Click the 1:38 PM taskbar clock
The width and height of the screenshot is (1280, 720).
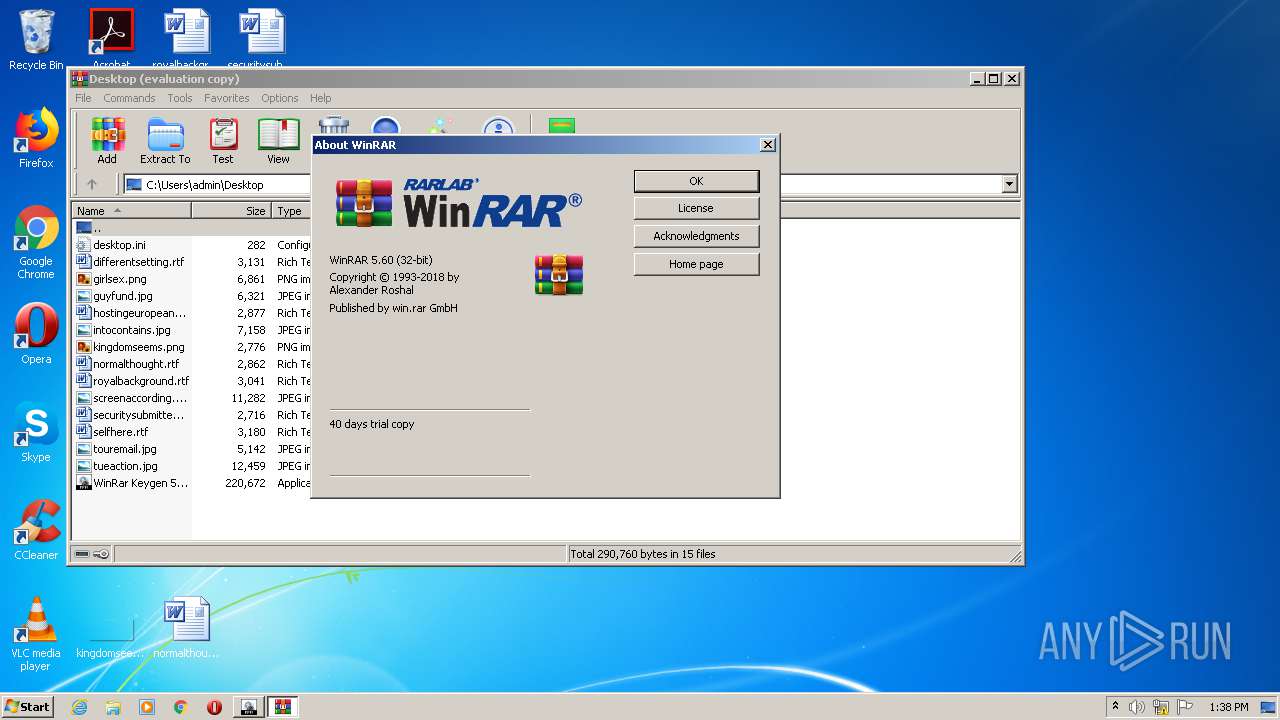1228,707
